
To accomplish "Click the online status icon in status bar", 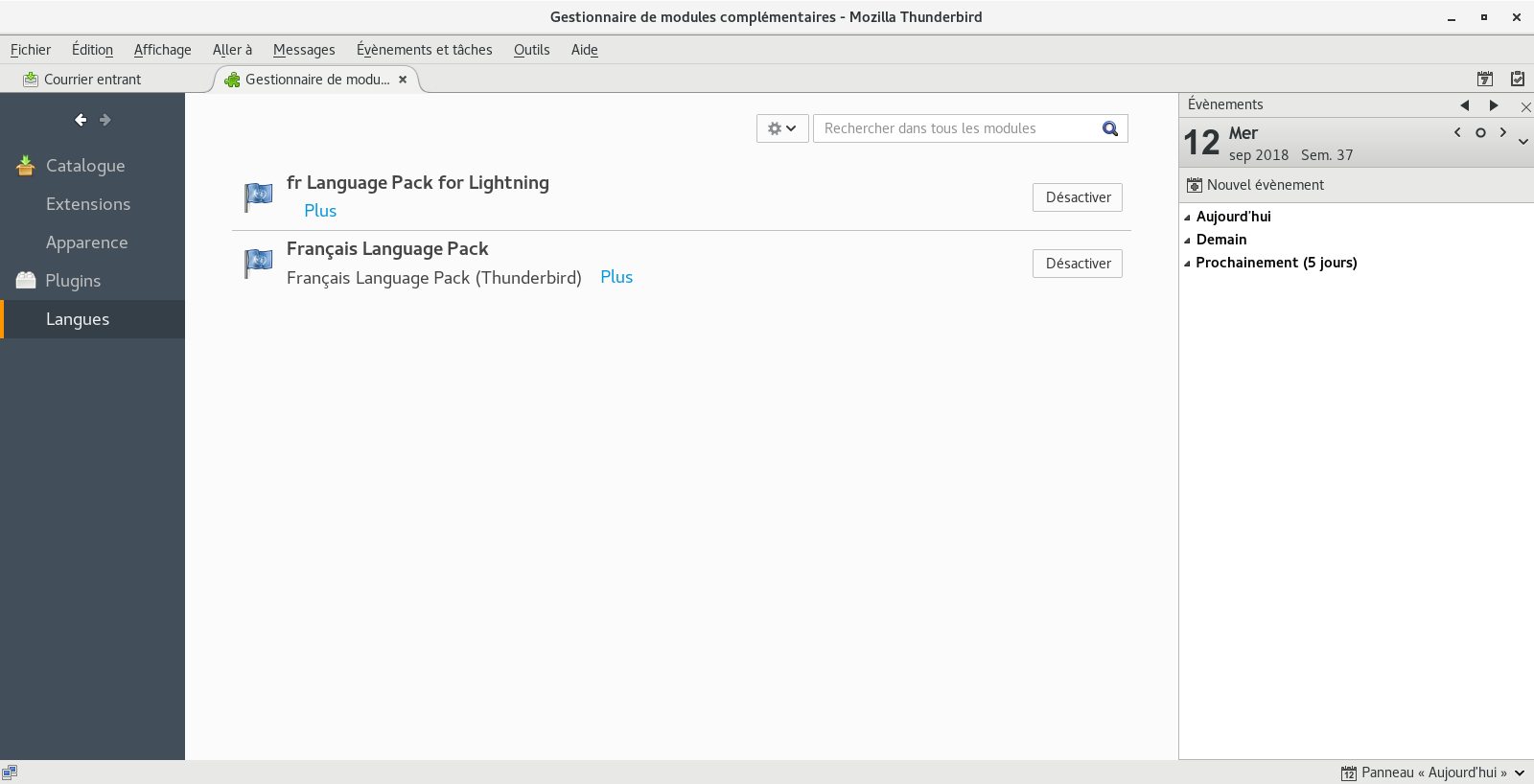I will click(x=10, y=772).
